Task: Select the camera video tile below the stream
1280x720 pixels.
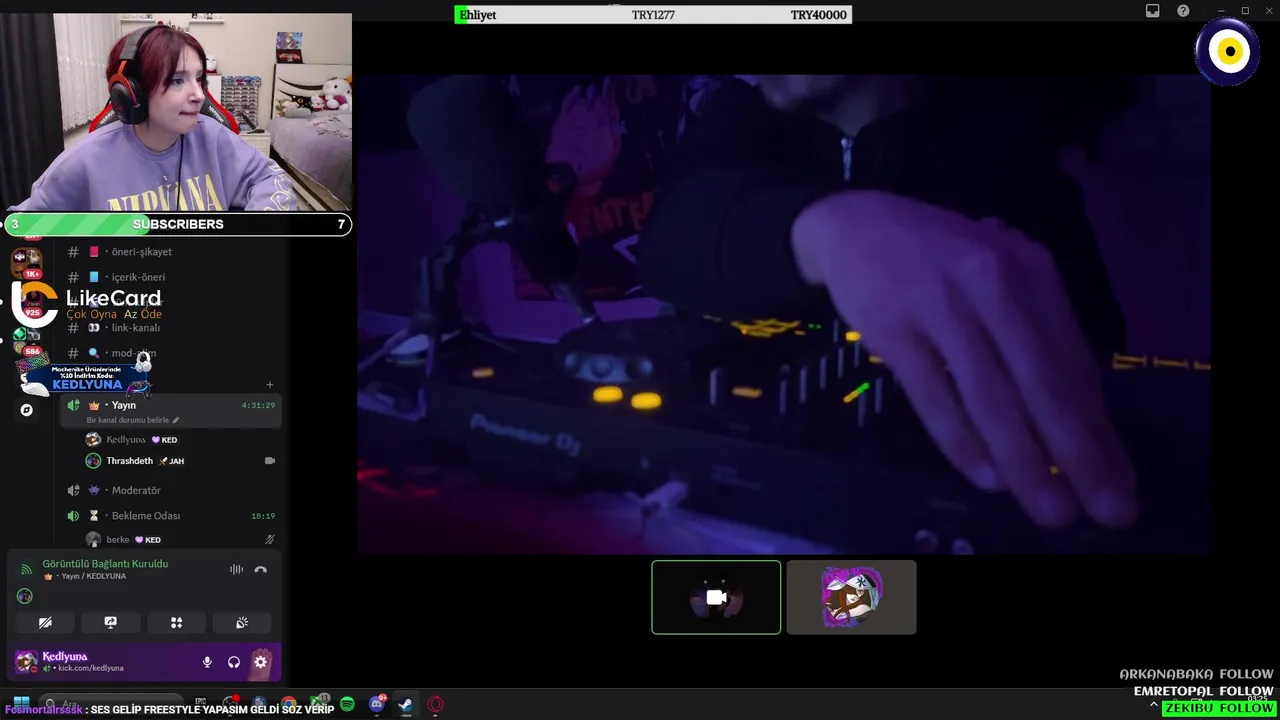Action: 716,597
